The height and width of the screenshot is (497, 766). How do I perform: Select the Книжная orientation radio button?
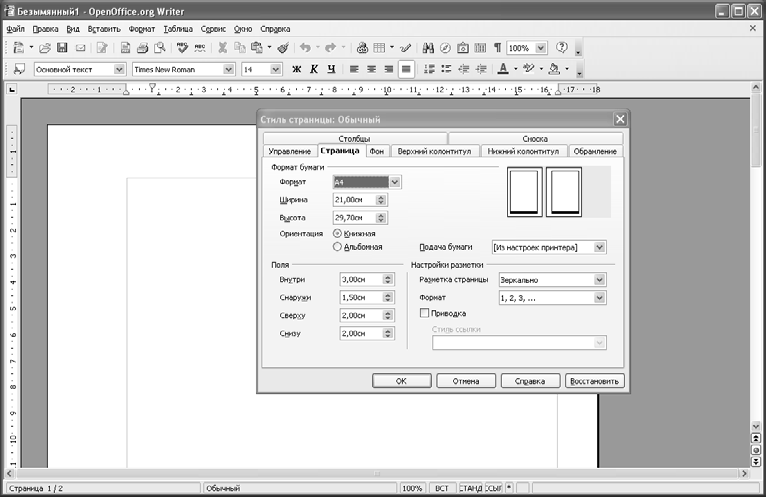[x=337, y=233]
